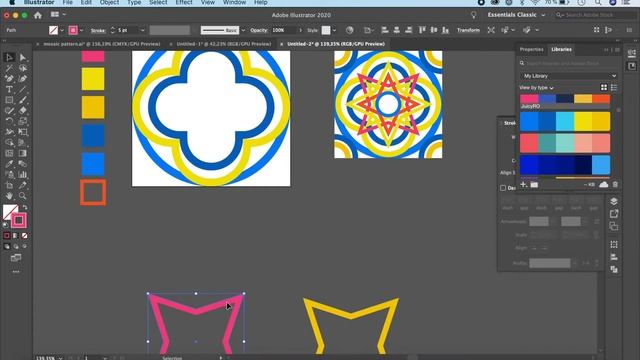Open arrange documents dropdown
Image resolution: width=640 pixels, height=360 pixels.
click(x=58, y=15)
